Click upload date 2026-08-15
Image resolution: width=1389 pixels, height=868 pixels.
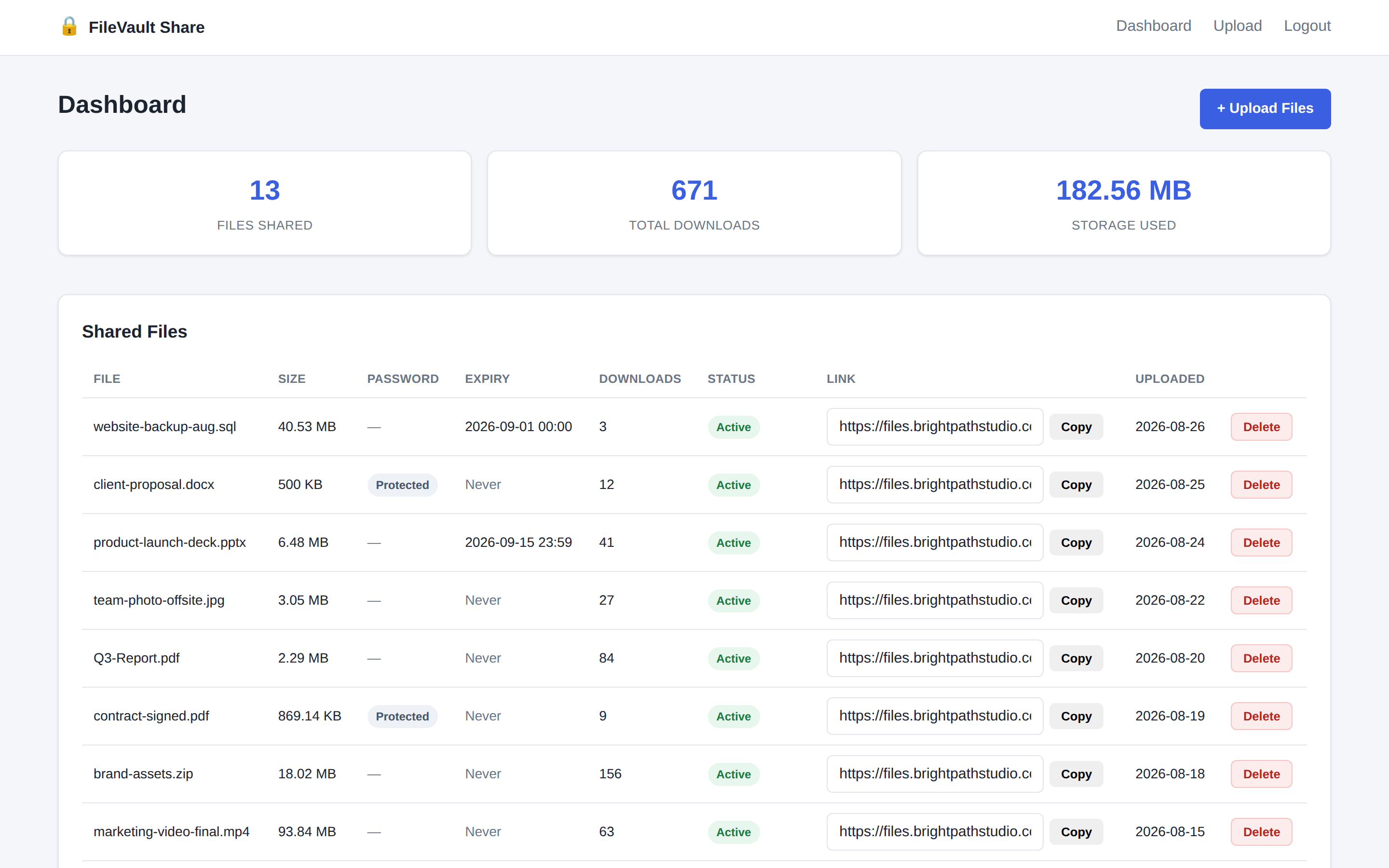tap(1169, 832)
